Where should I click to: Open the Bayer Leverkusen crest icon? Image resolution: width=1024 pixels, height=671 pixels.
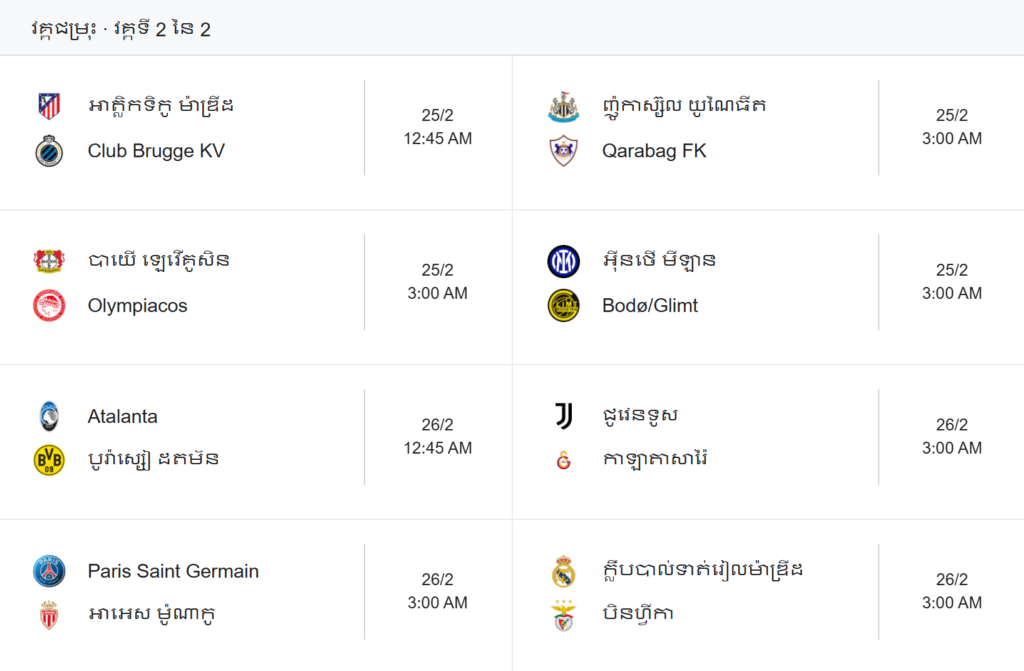point(49,261)
